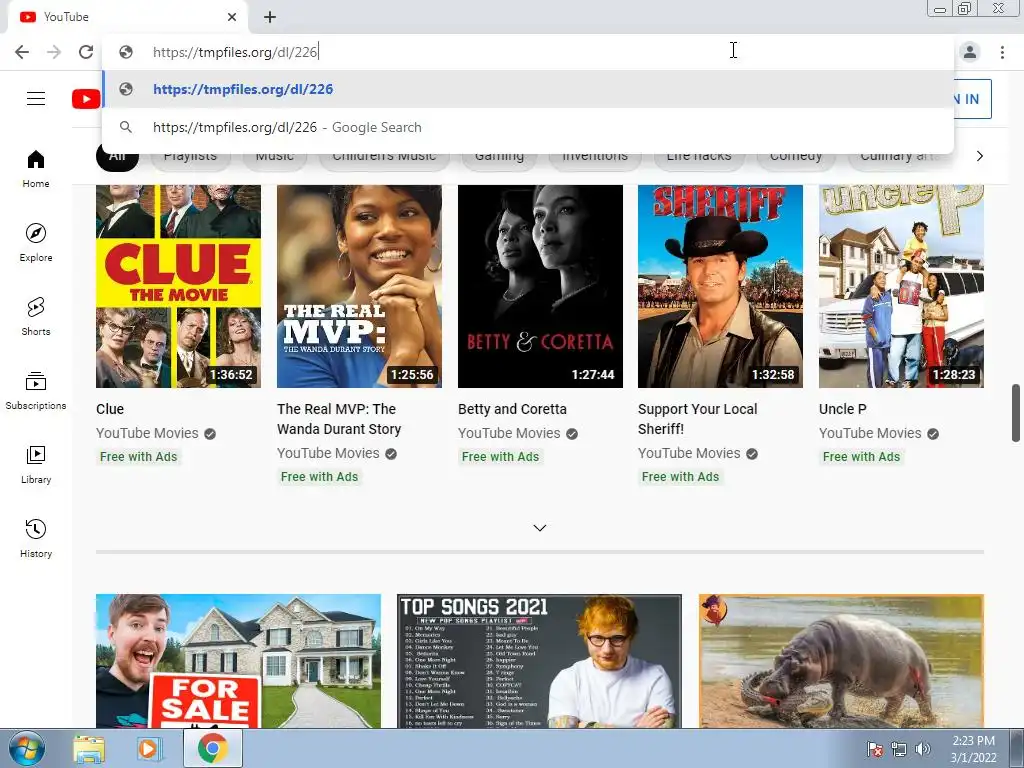Click the Chrome taskbar icon
Image resolution: width=1024 pixels, height=768 pixels.
point(212,748)
